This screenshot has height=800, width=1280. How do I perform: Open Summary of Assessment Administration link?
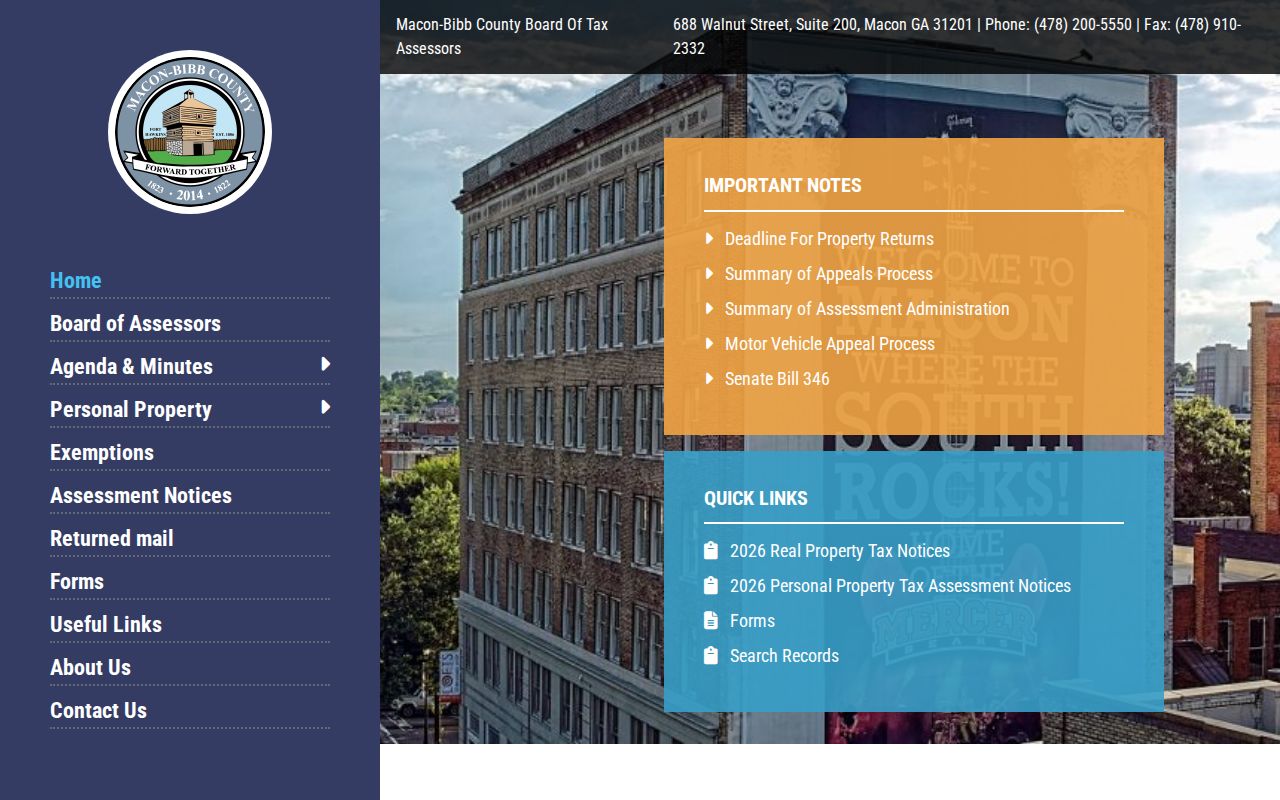click(867, 309)
